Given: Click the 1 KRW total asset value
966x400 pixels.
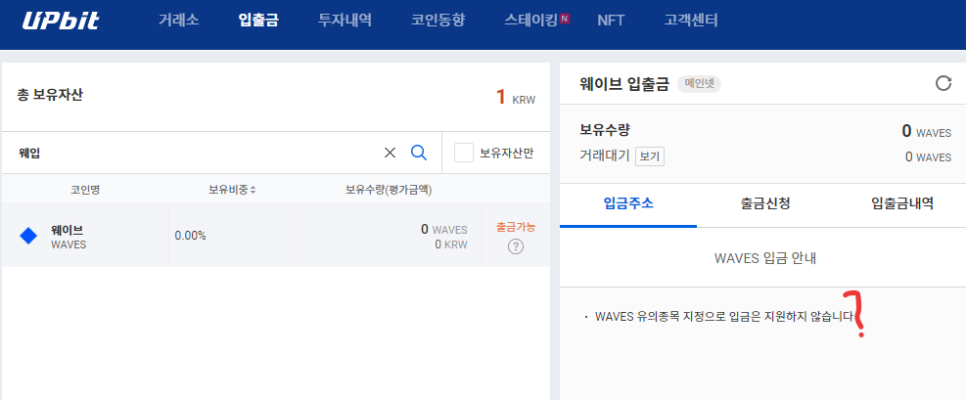Looking at the screenshot, I should pos(516,97).
